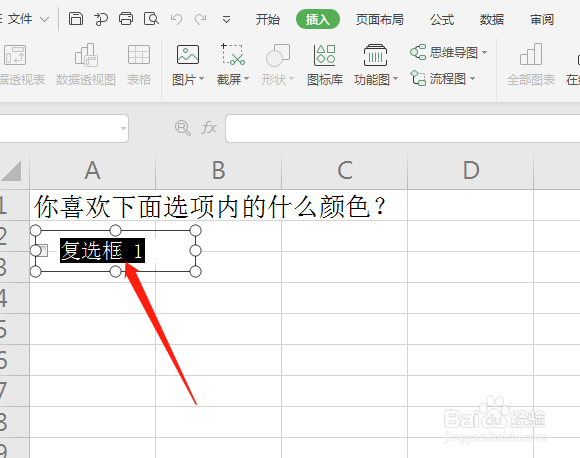
Task: Click the zoom magnifier icon beside fx
Action: pos(182,128)
